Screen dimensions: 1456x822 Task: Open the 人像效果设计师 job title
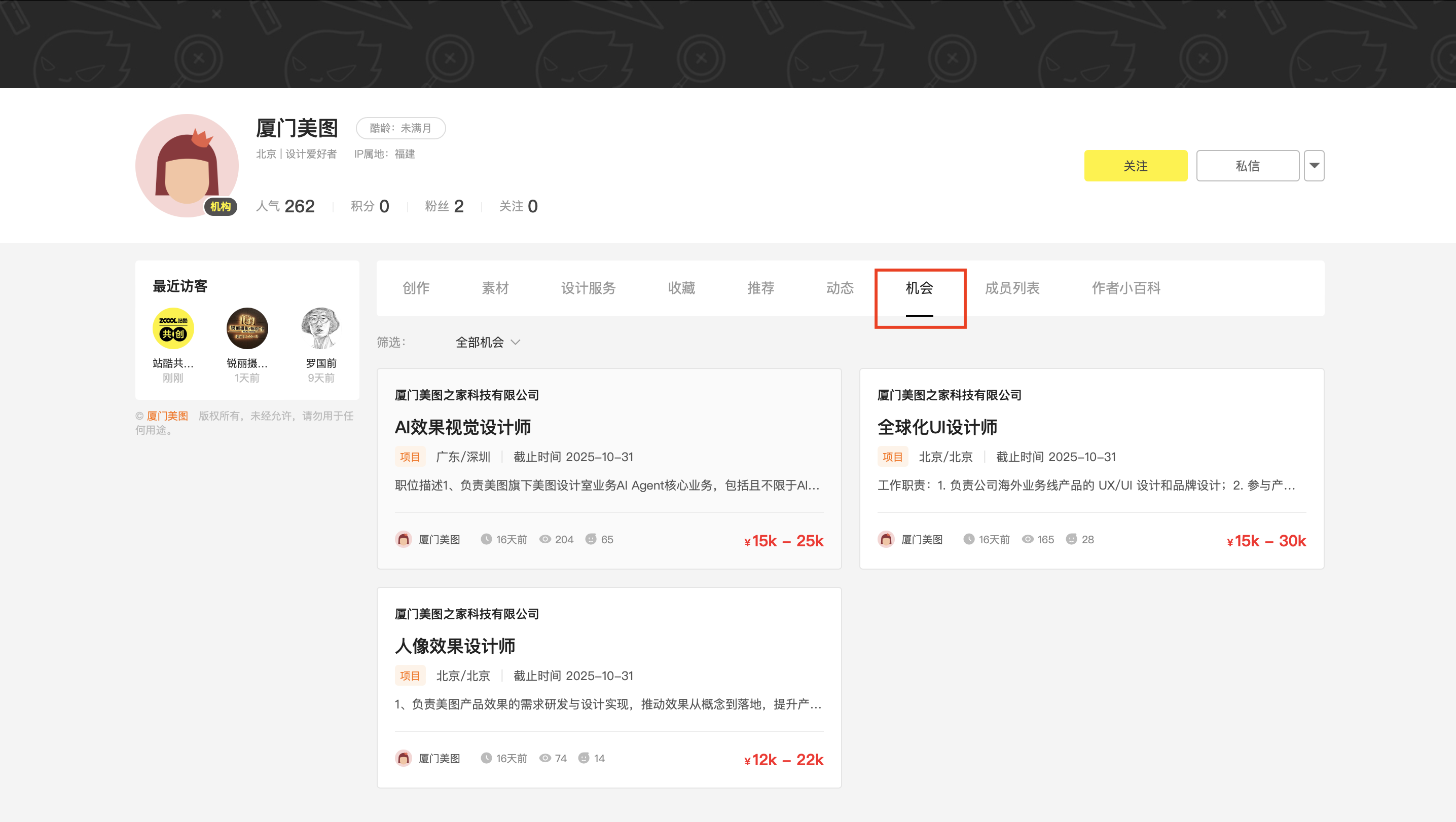(x=454, y=646)
